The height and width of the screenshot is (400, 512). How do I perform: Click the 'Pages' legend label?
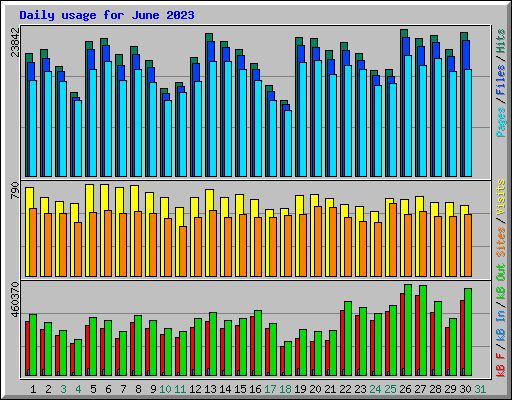501,122
